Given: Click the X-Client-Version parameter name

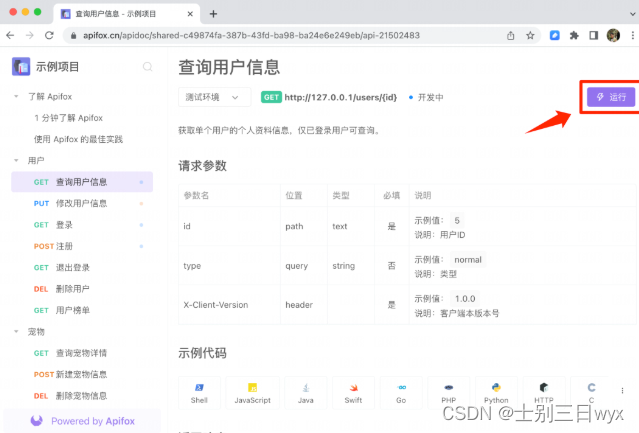Looking at the screenshot, I should pos(216,305).
